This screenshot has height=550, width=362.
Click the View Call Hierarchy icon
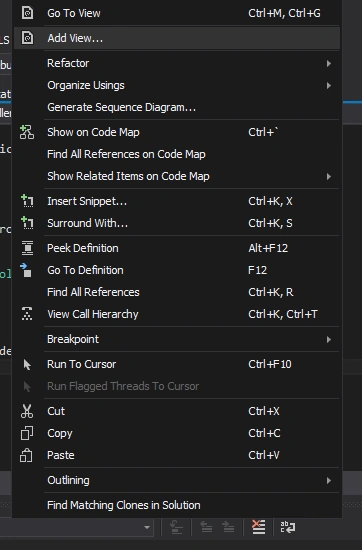point(27,314)
